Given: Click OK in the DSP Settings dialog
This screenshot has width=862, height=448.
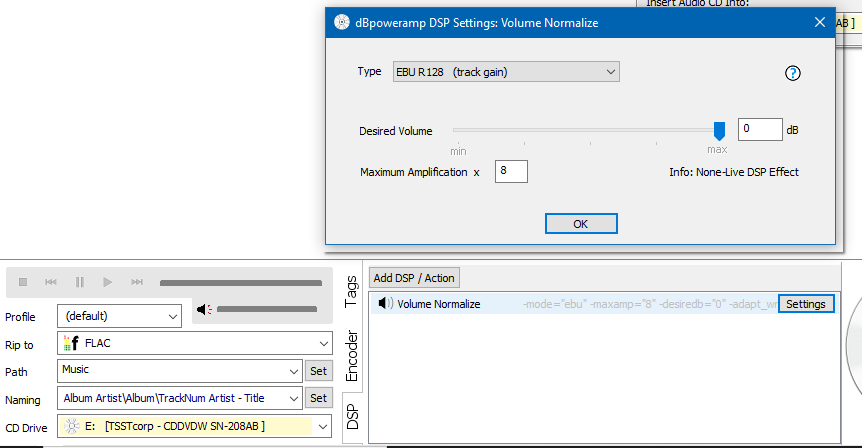Looking at the screenshot, I should [x=580, y=224].
